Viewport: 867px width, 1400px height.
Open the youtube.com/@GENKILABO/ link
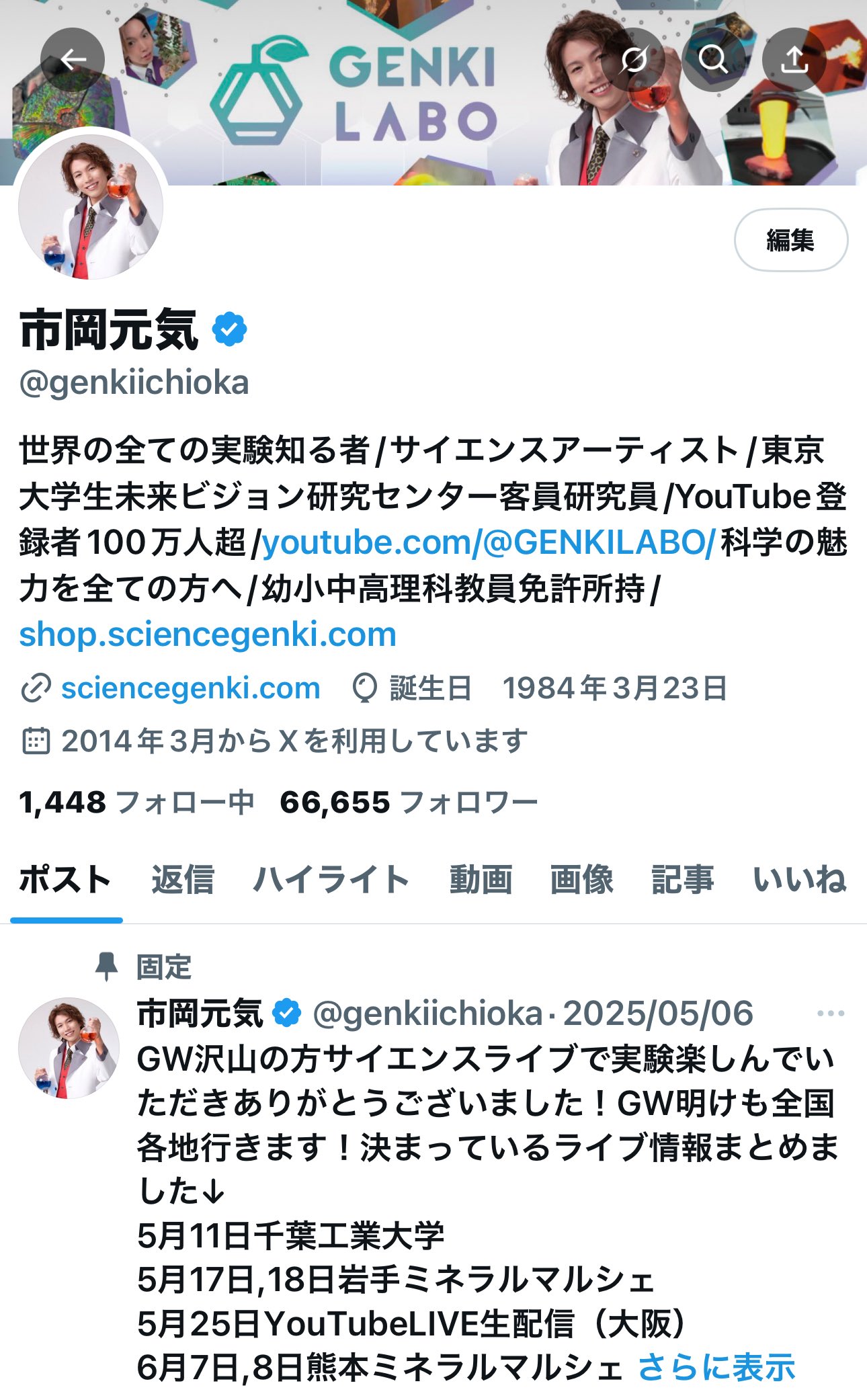(489, 542)
